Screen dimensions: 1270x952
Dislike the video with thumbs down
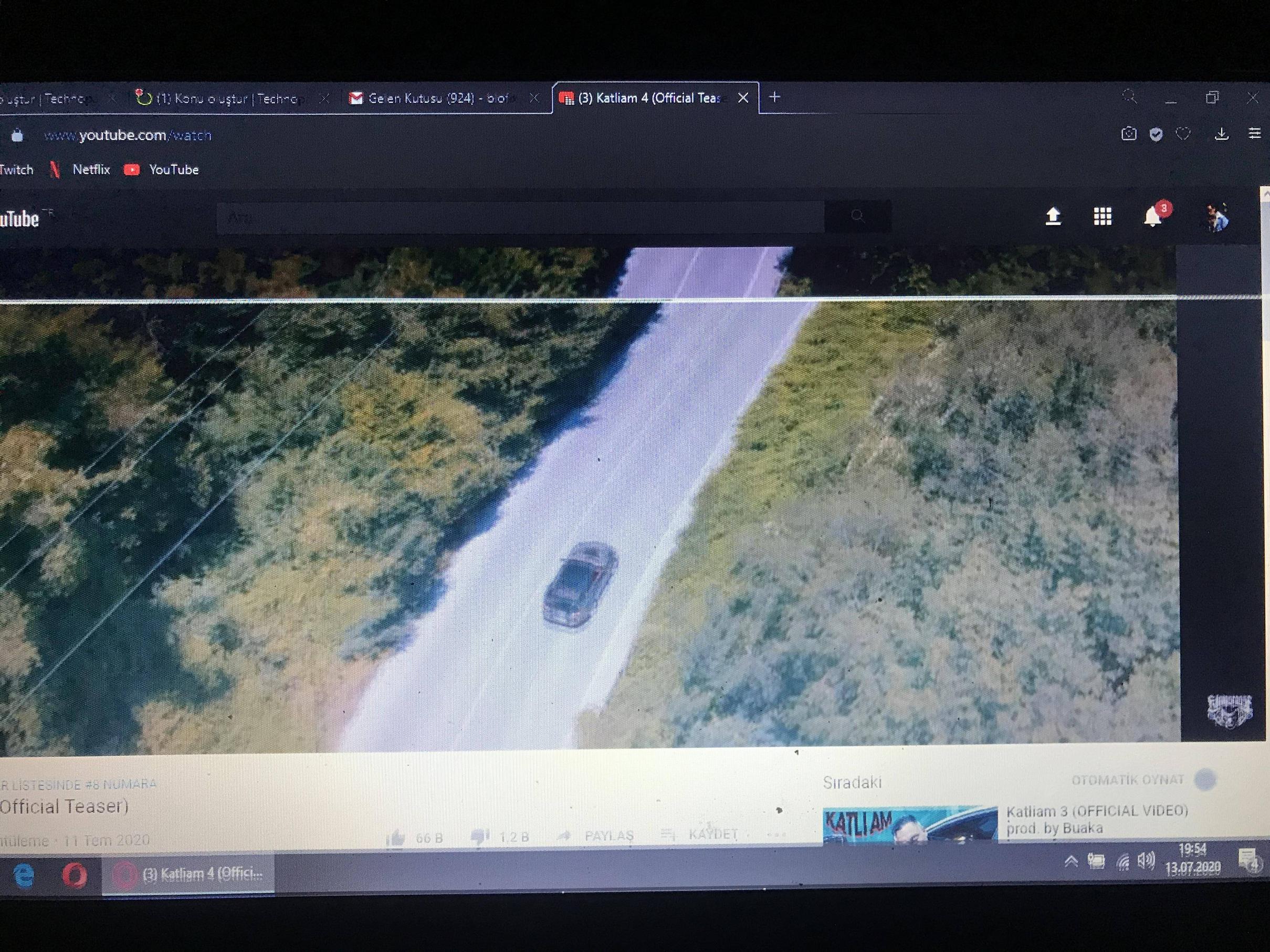(479, 837)
